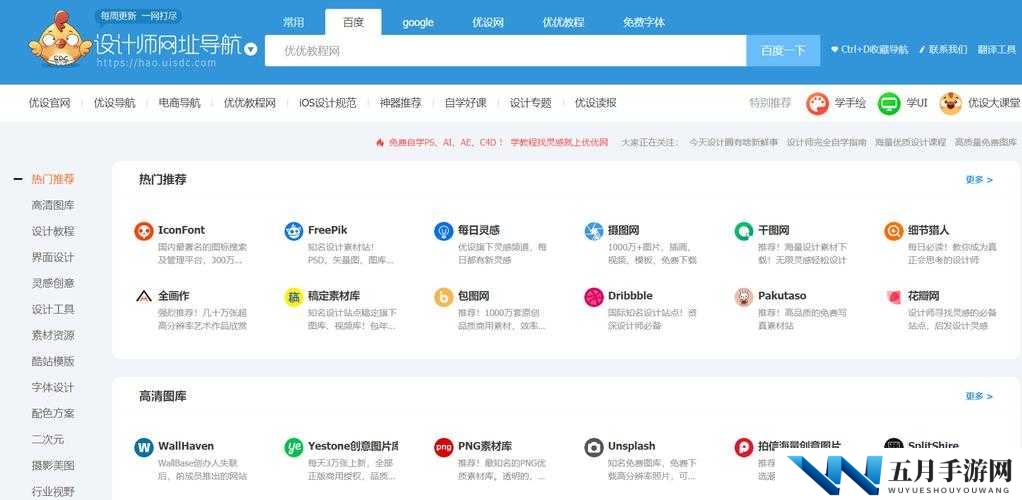Click the flame icon in notice bar
The width and height of the screenshot is (1022, 500).
click(380, 142)
